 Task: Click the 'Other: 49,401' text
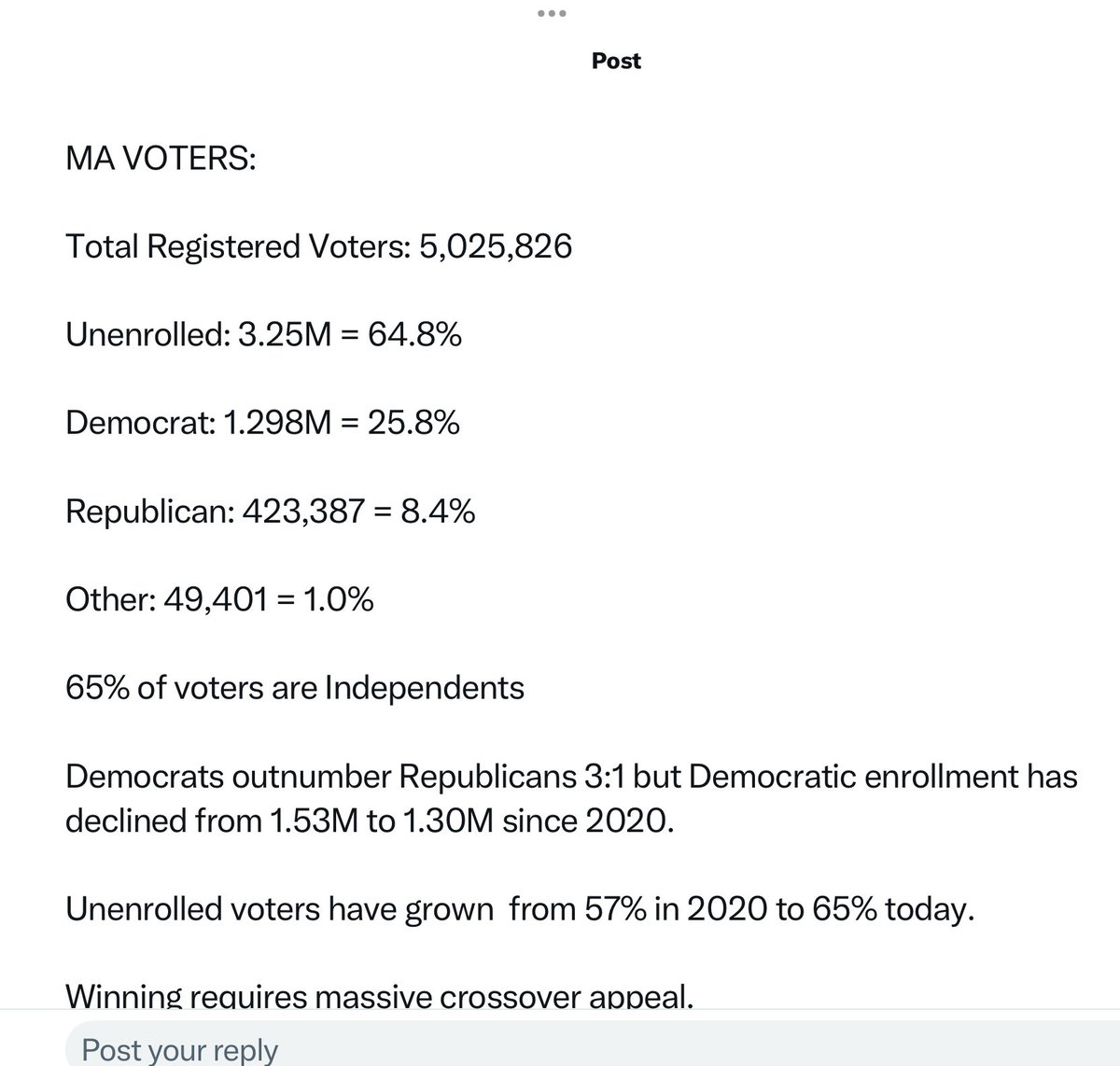click(x=166, y=599)
